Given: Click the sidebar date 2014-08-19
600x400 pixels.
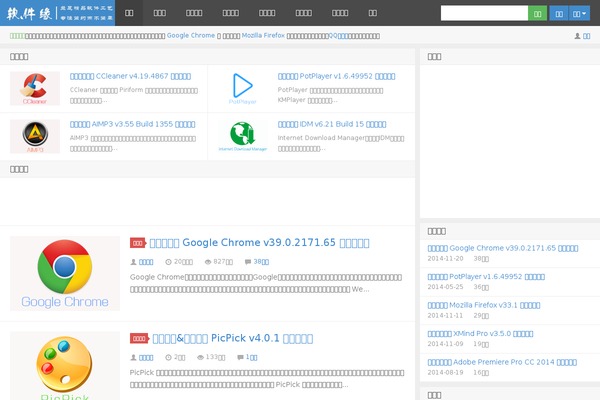Looking at the screenshot, I should point(445,372).
